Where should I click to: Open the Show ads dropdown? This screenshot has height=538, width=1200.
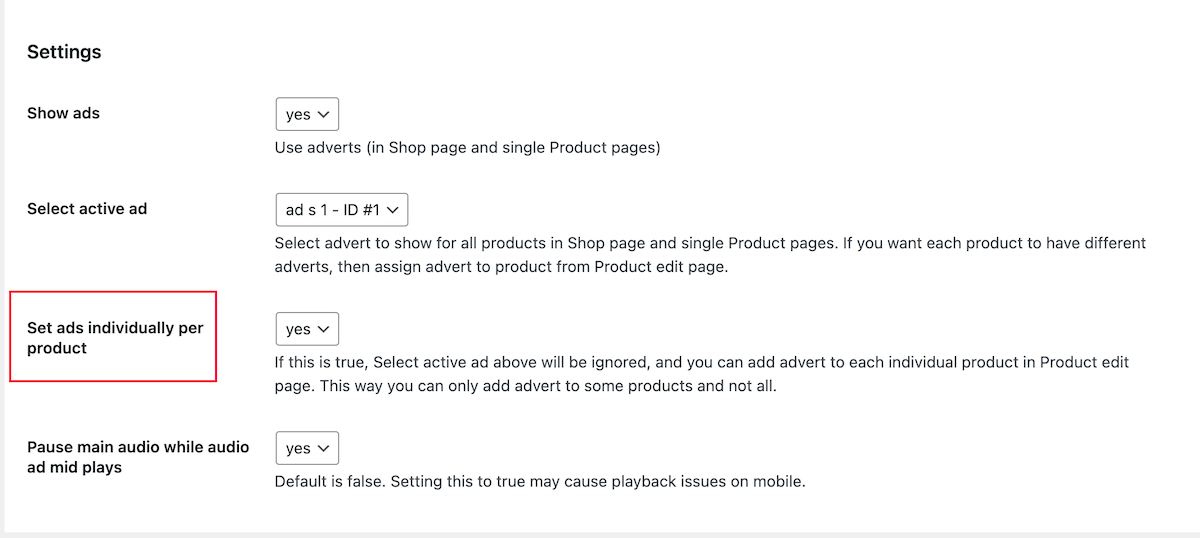pos(307,114)
